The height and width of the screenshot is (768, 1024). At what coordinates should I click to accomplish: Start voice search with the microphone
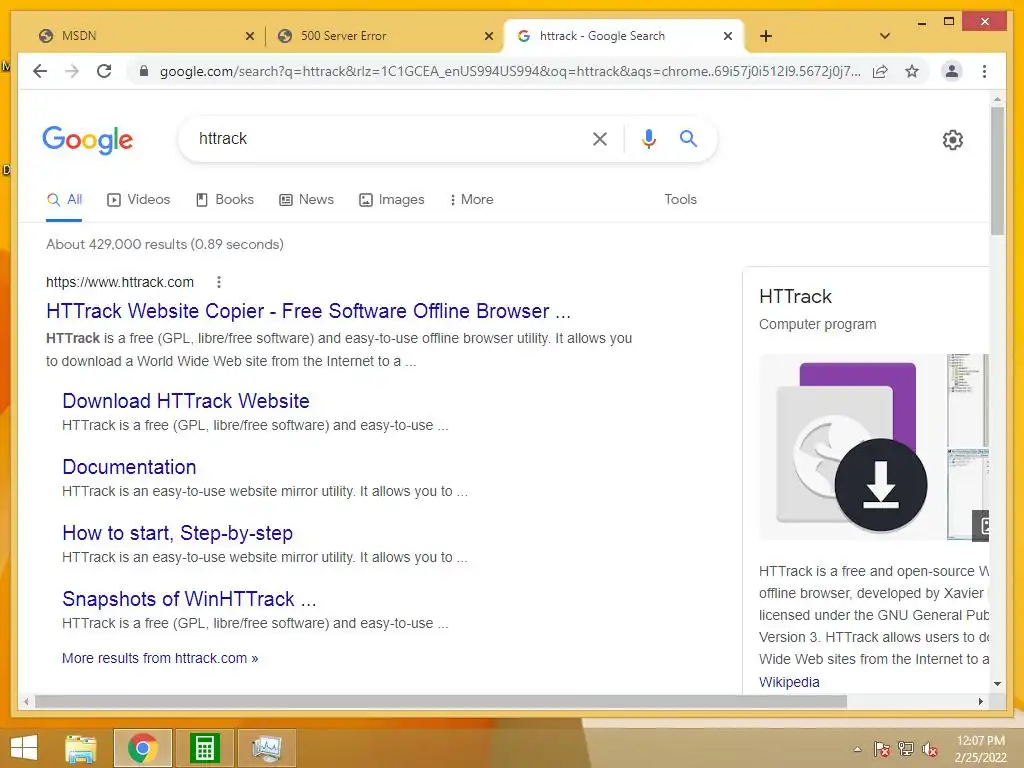point(648,138)
